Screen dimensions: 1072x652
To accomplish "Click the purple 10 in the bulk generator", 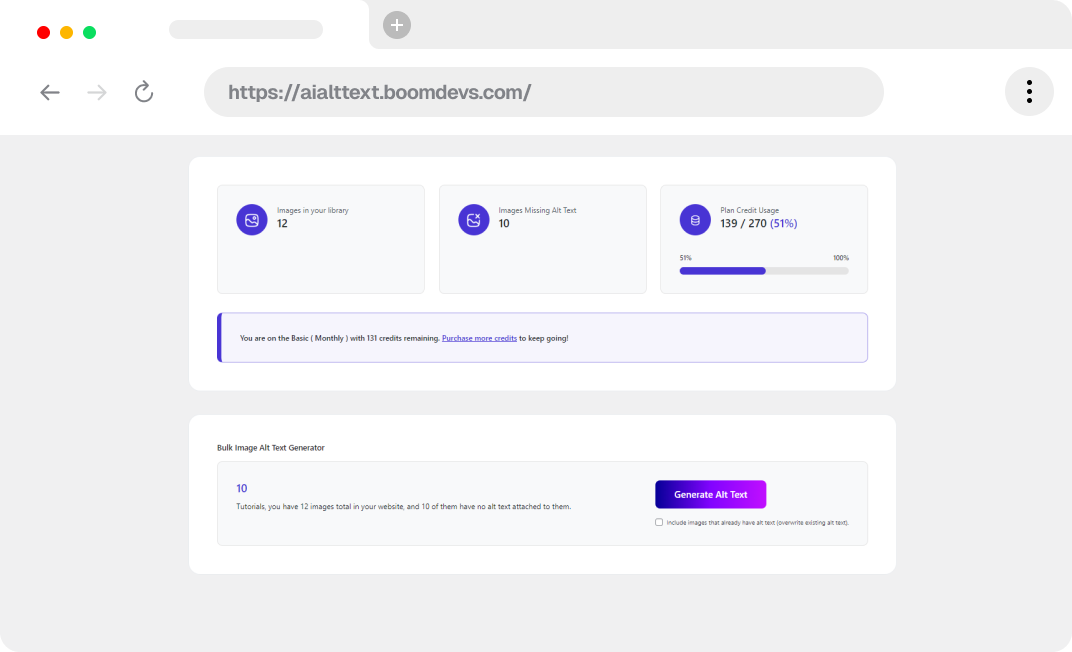I will (x=242, y=489).
